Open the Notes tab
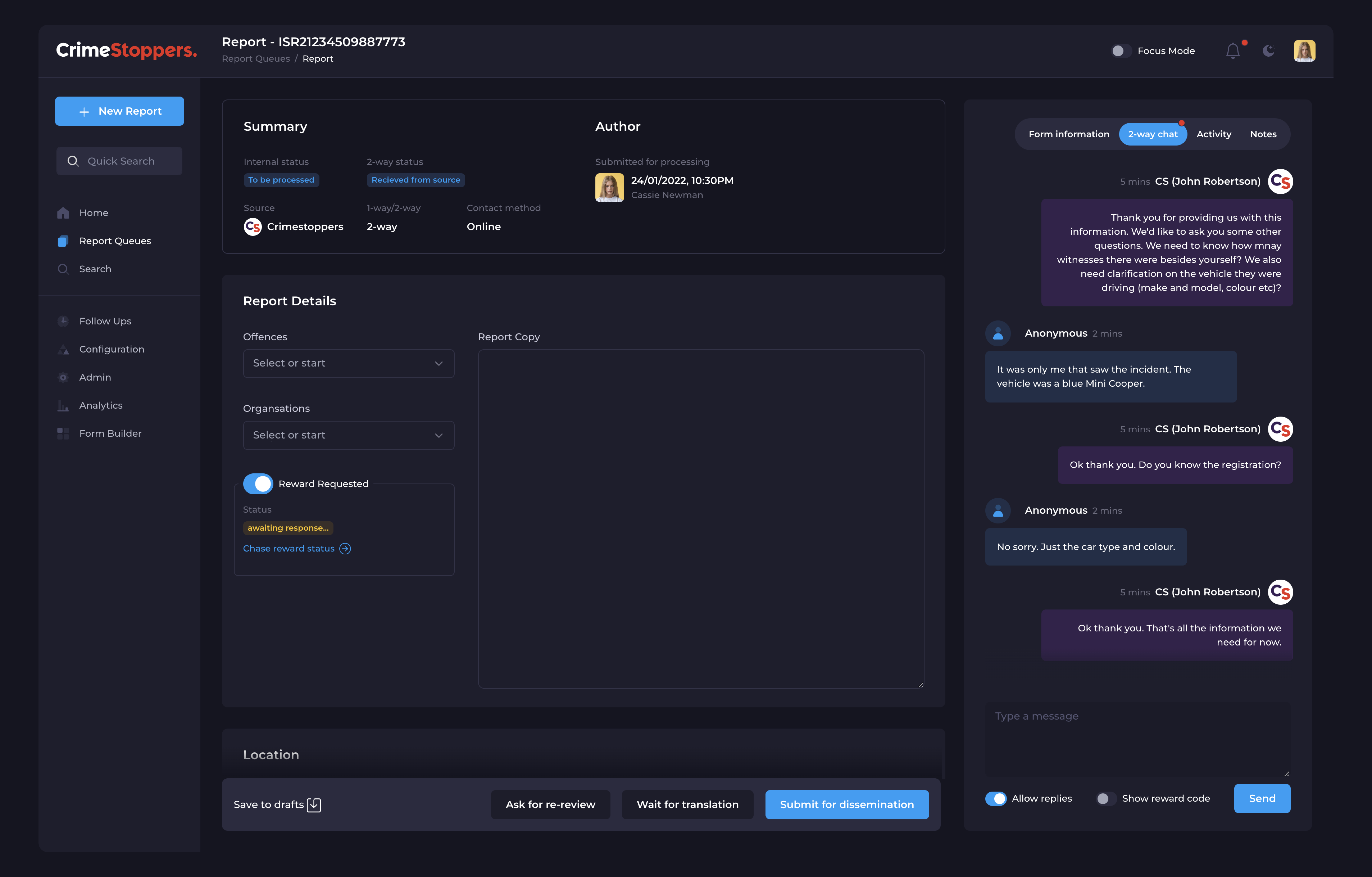Image resolution: width=1372 pixels, height=877 pixels. [x=1263, y=134]
